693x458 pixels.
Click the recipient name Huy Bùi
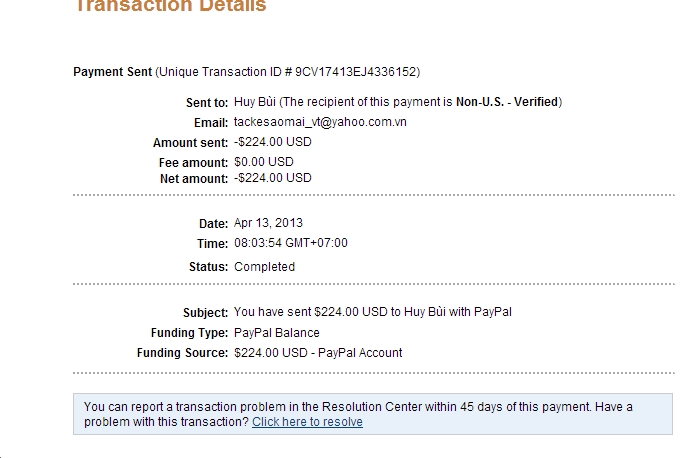[255, 102]
